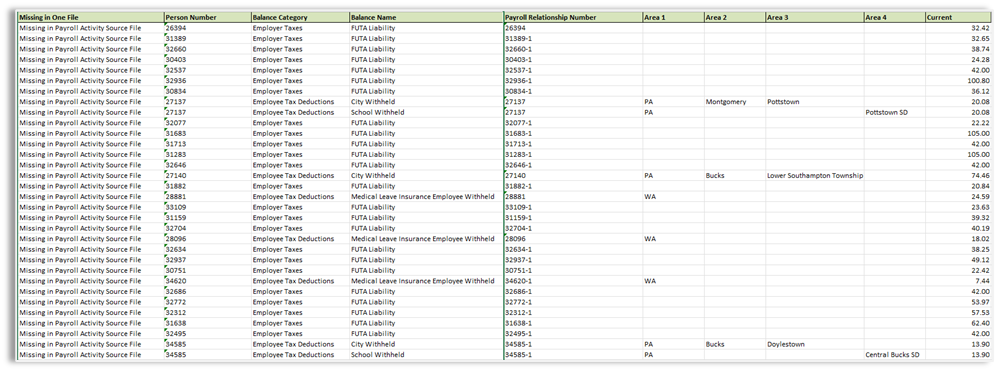Select the 'Person Number' column header
The height and width of the screenshot is (371, 996).
207,18
